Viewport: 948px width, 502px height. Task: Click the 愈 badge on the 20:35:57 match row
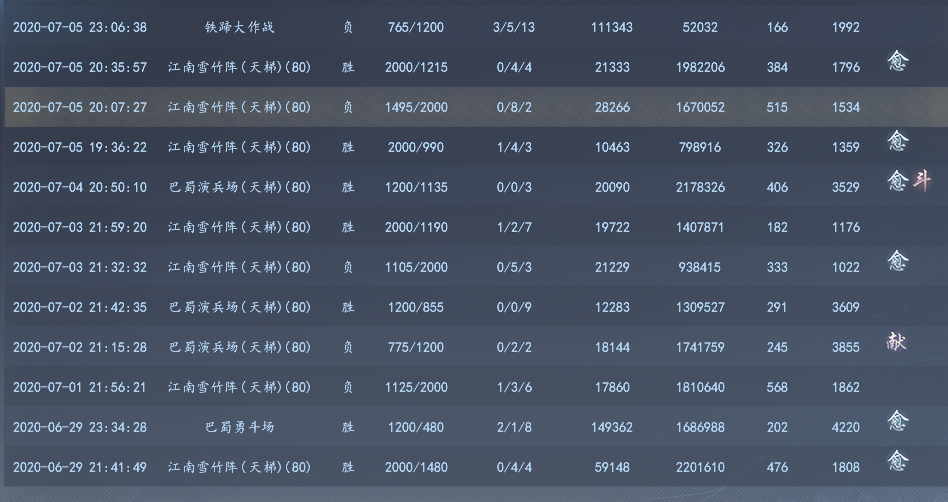[x=898, y=60]
